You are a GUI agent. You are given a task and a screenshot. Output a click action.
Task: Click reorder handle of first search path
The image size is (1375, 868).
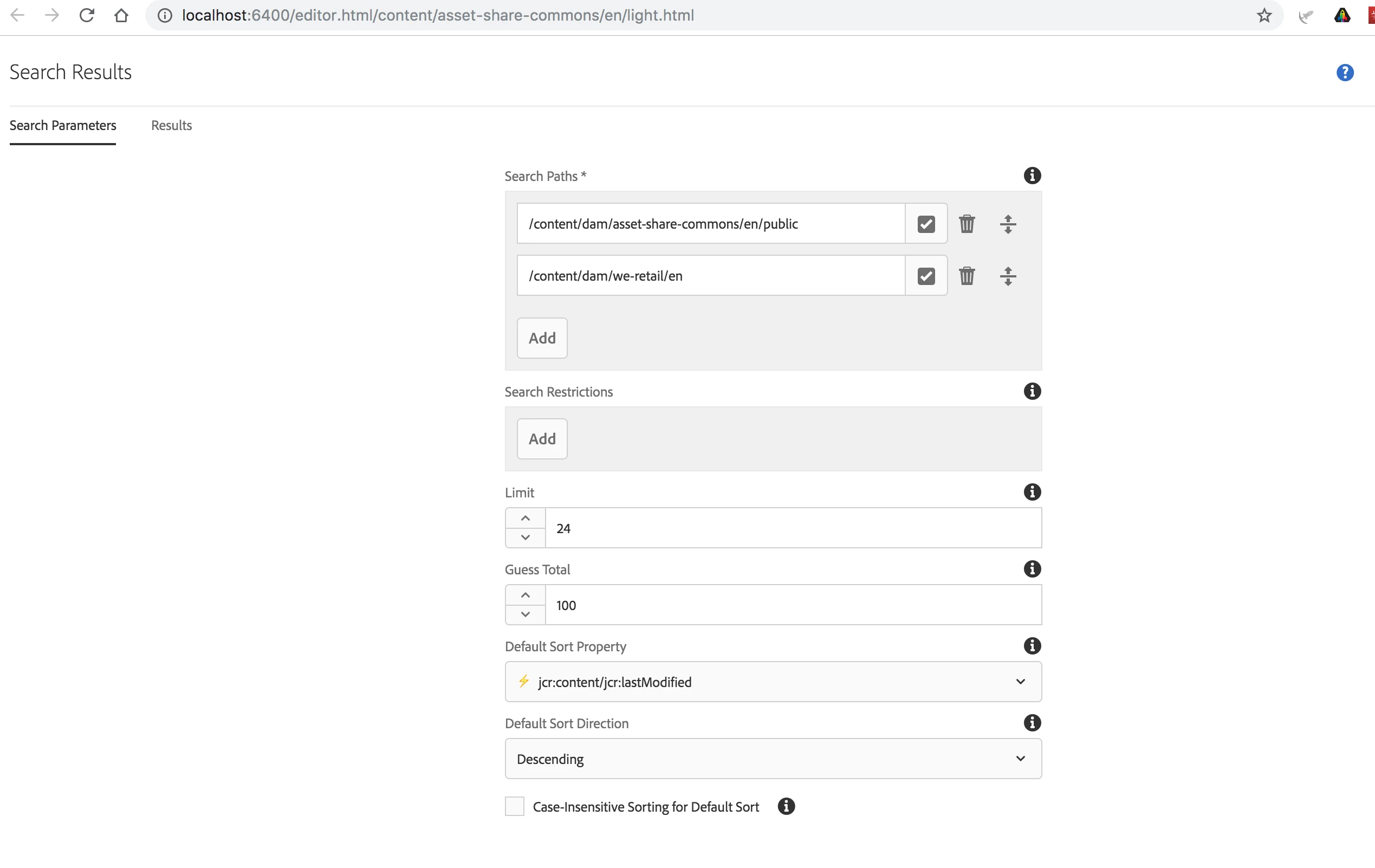coord(1008,224)
